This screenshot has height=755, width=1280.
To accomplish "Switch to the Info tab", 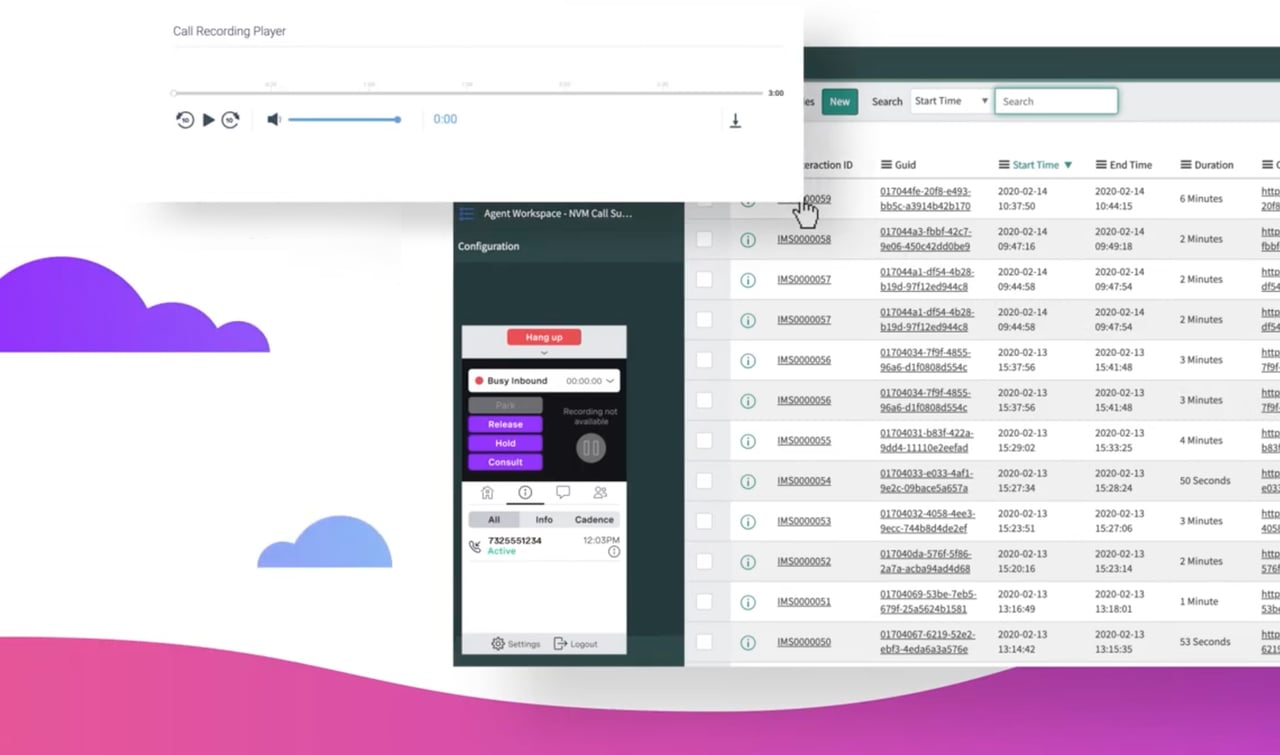I will tap(544, 519).
